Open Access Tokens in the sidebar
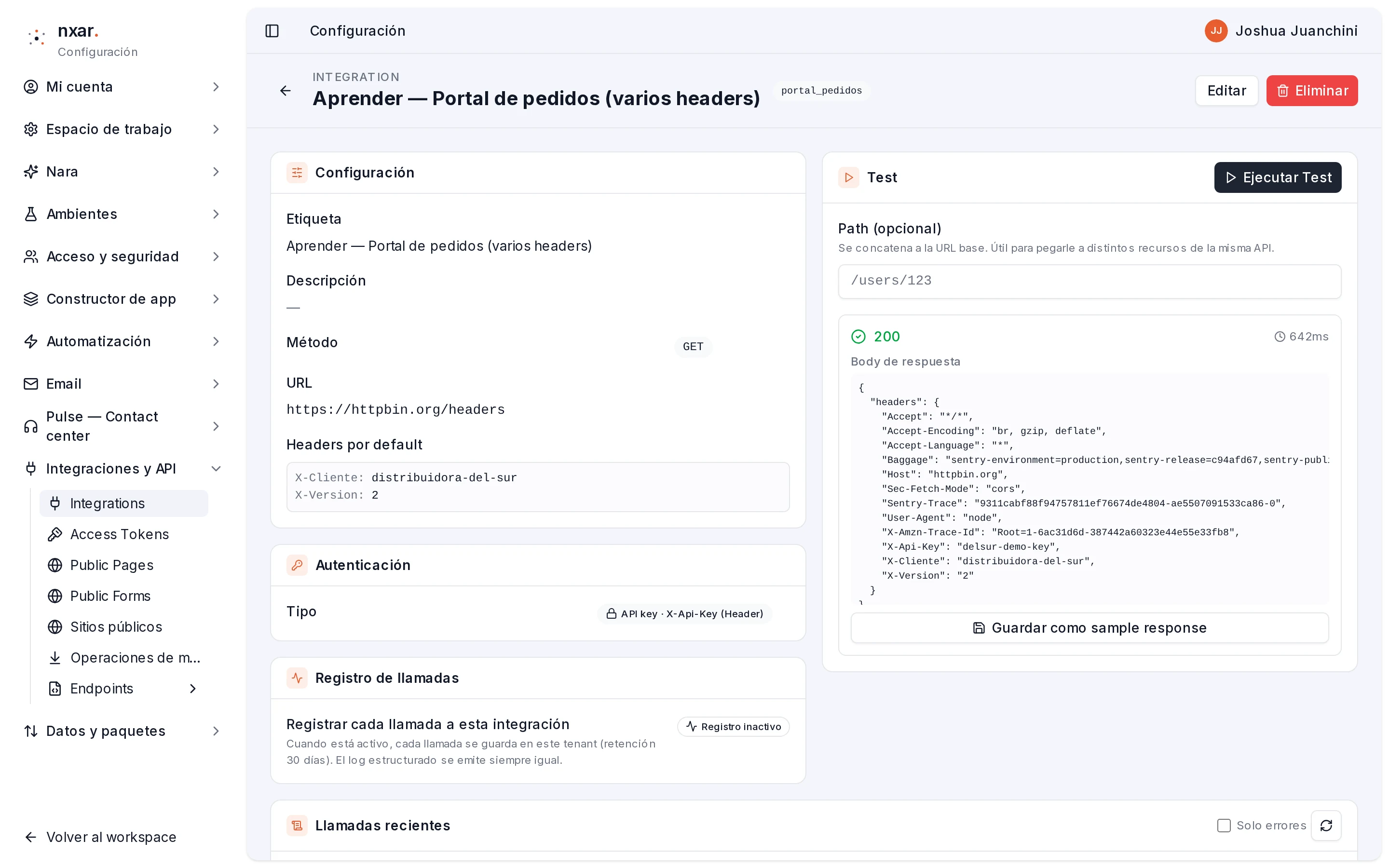 tap(124, 534)
